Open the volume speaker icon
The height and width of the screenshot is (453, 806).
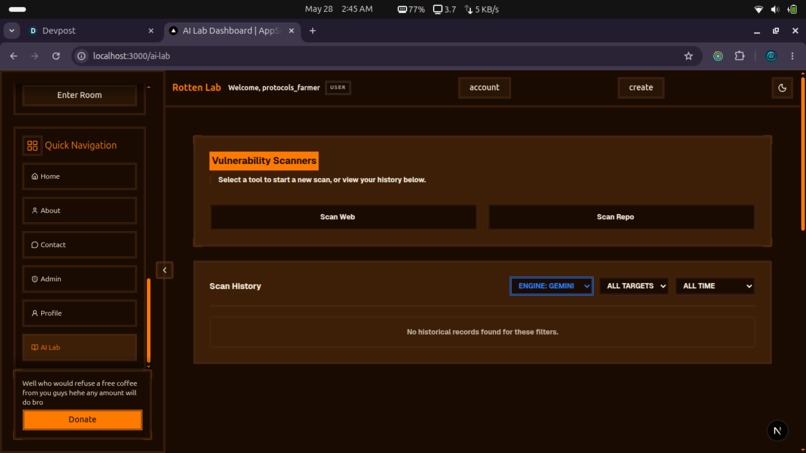tap(775, 9)
